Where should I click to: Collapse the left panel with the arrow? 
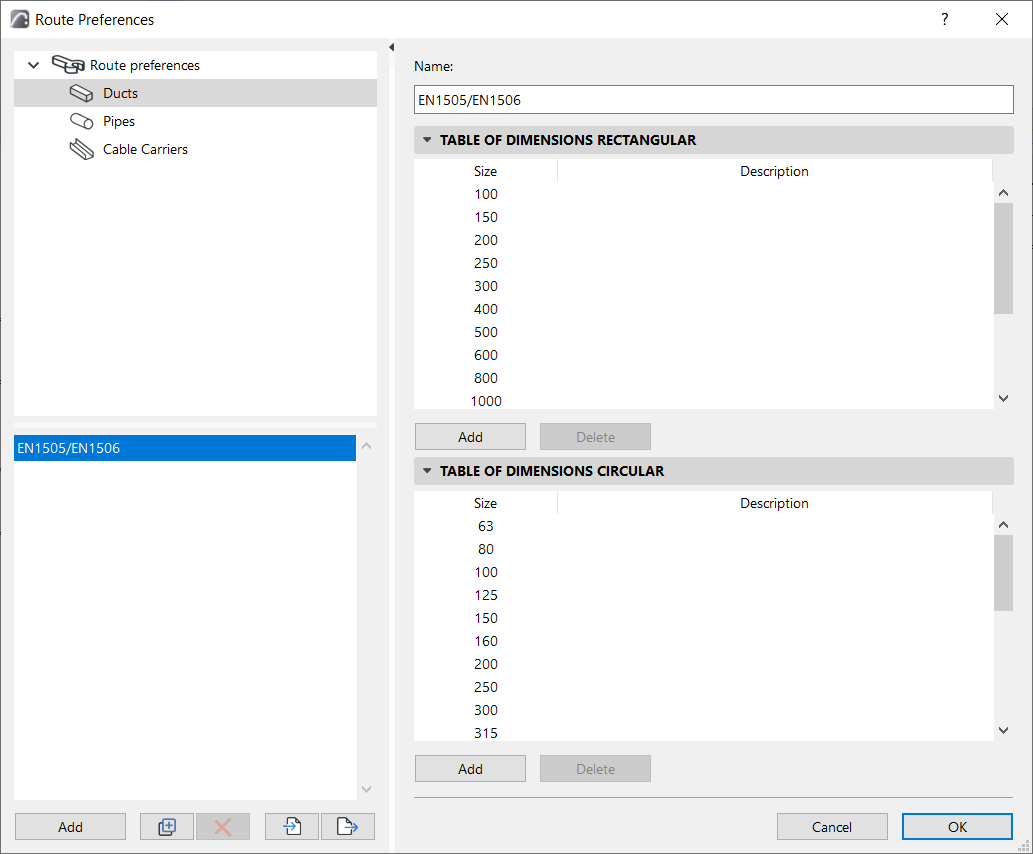391,47
